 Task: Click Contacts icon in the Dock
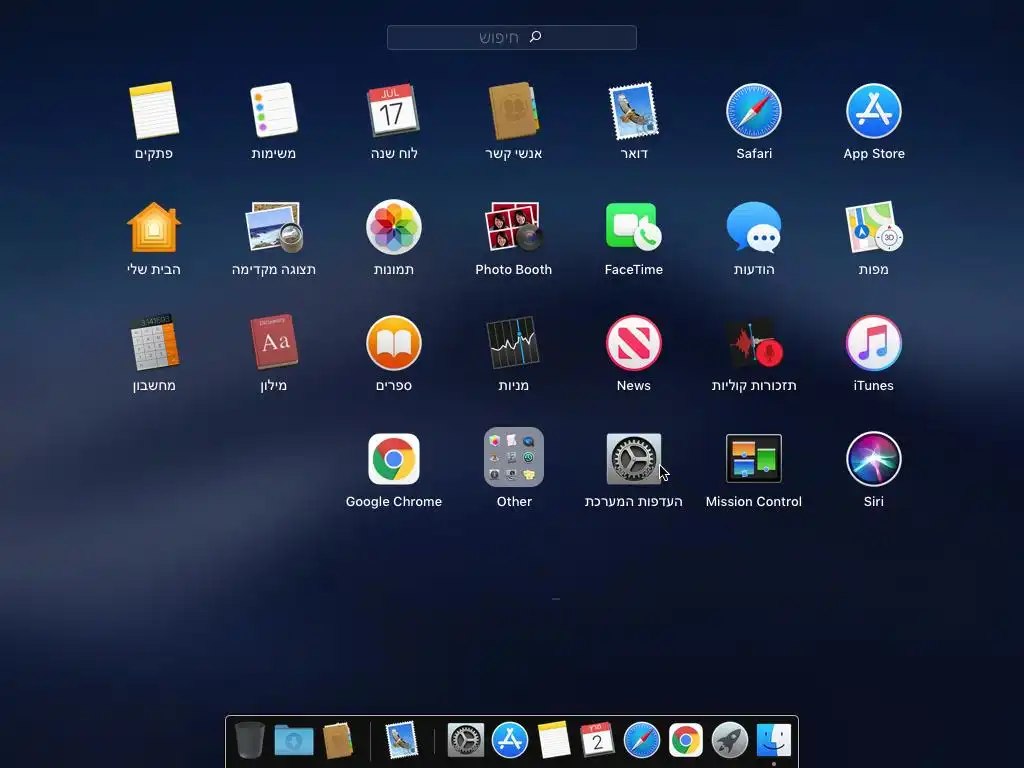pos(338,740)
